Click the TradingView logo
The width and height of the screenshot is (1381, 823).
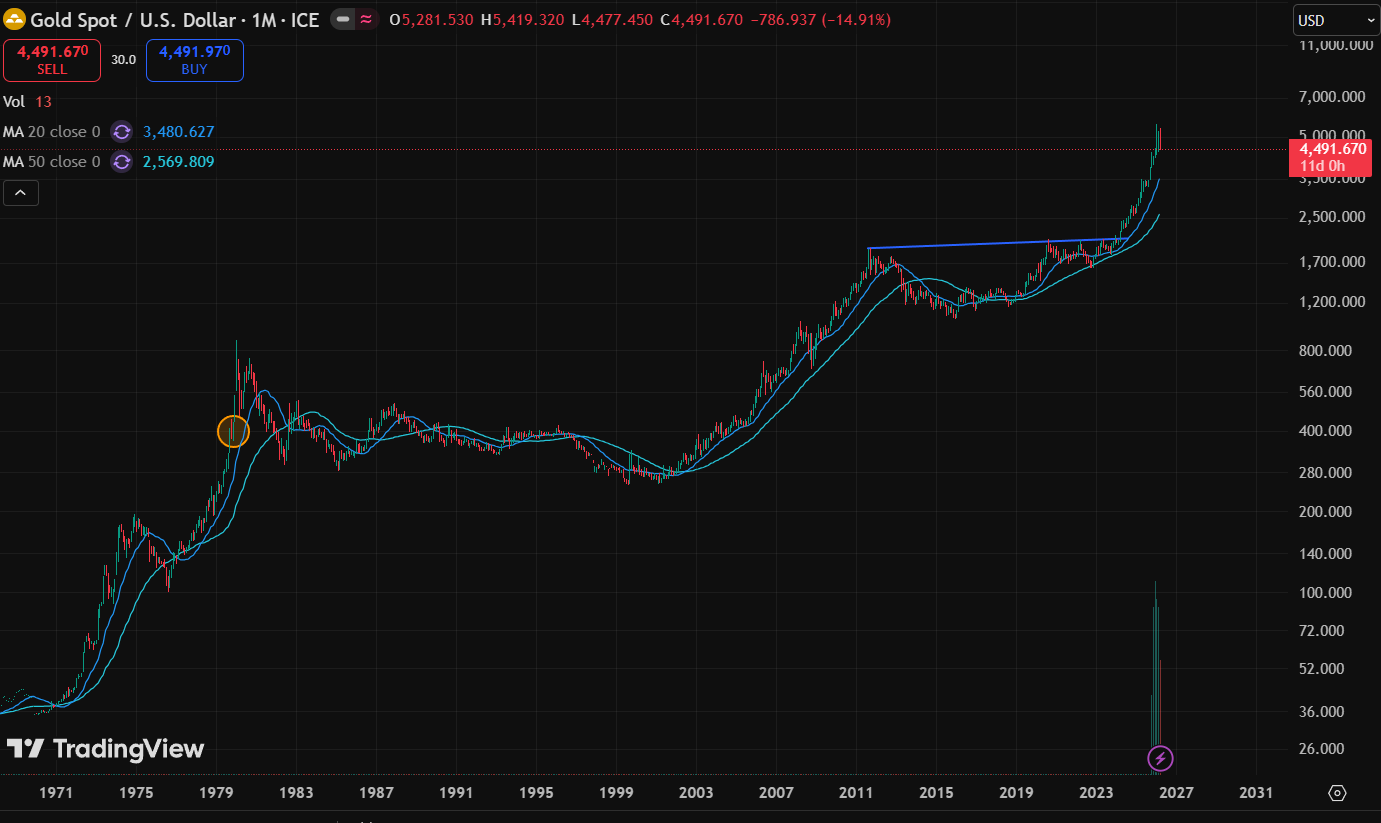point(105,749)
